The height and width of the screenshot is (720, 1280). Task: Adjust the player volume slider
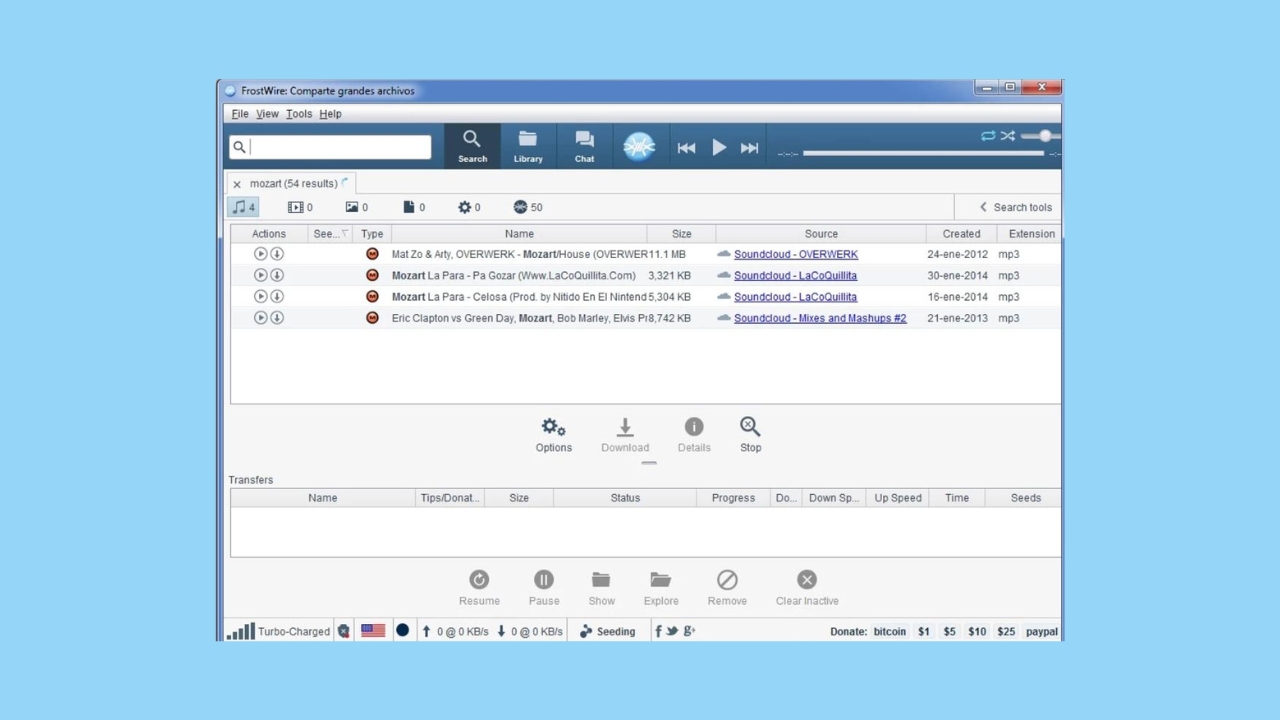(x=1041, y=136)
